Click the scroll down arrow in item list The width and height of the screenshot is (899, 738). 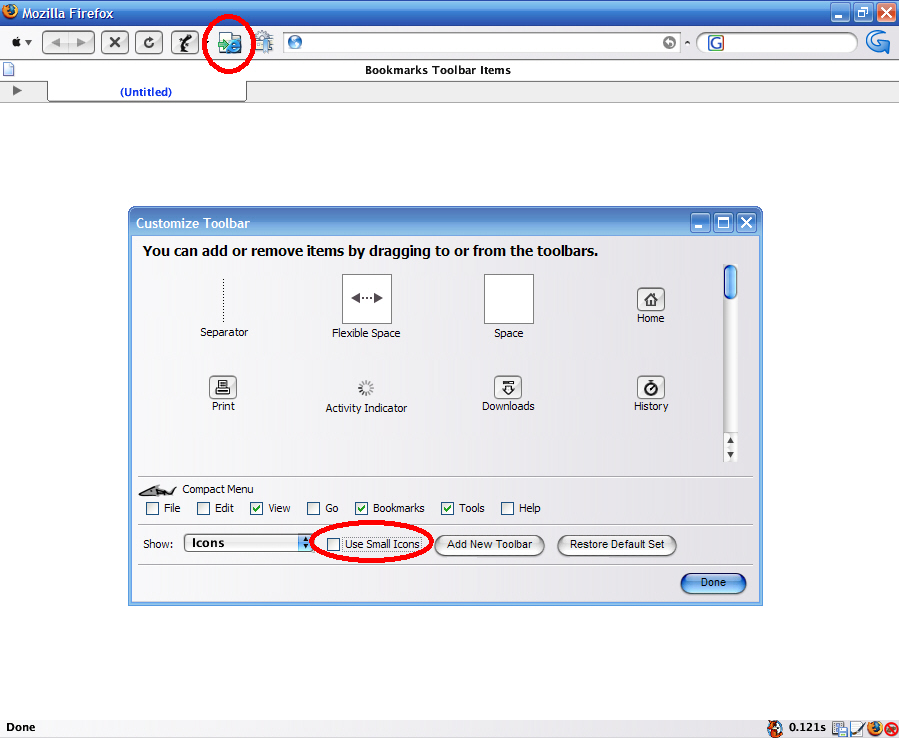click(730, 455)
